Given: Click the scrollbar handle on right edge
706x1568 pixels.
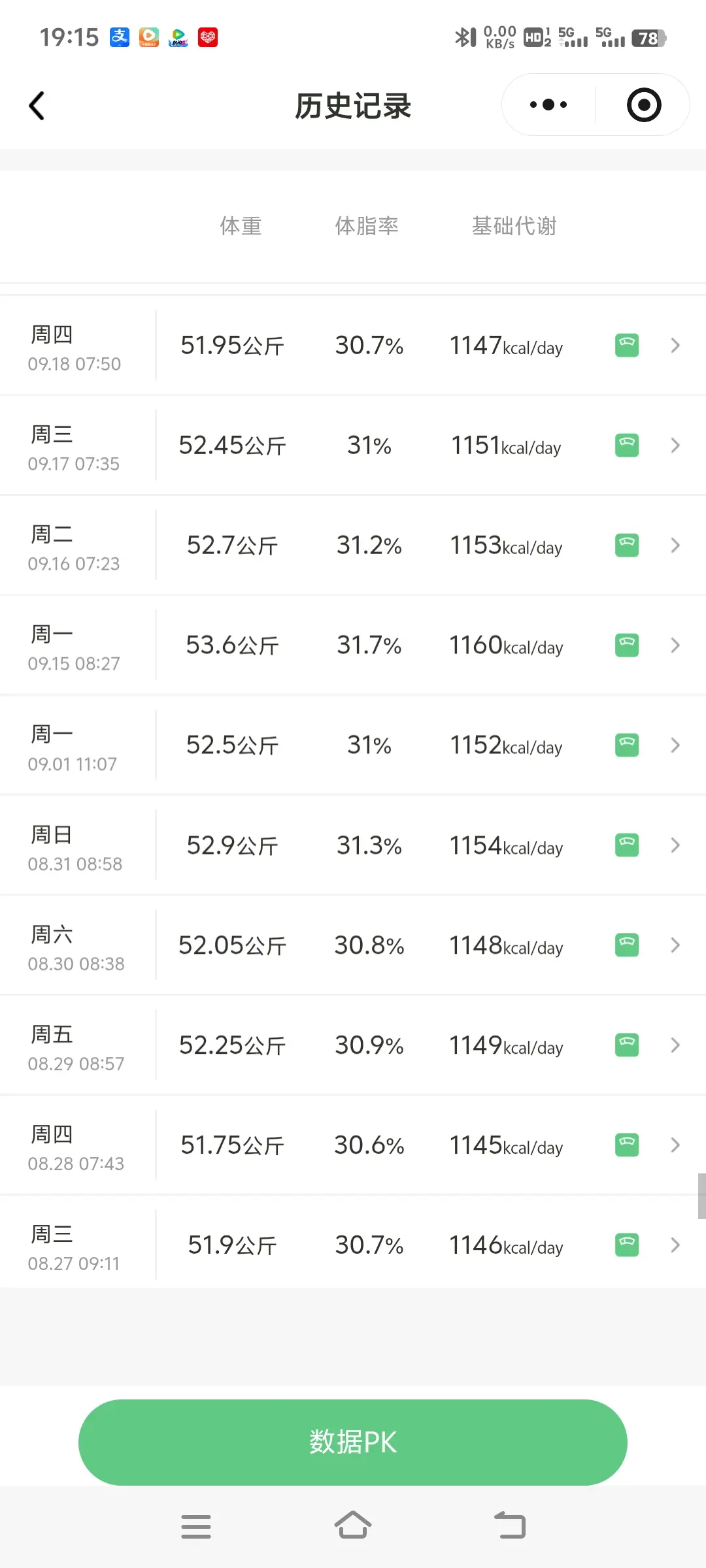Looking at the screenshot, I should tap(701, 1196).
